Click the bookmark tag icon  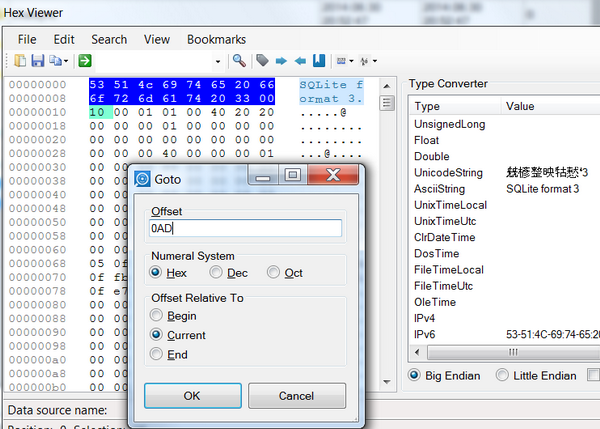tap(262, 61)
